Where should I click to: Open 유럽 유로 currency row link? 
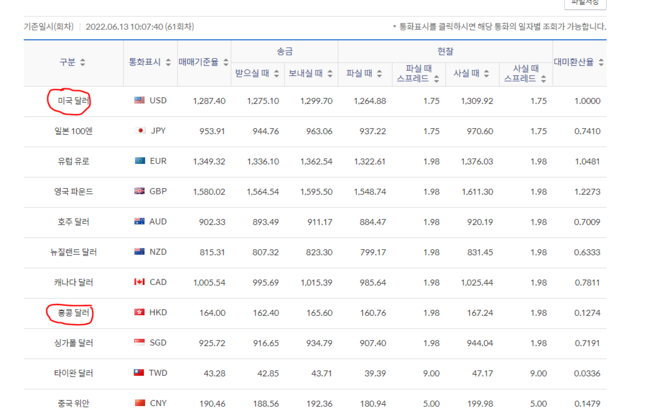click(x=73, y=161)
